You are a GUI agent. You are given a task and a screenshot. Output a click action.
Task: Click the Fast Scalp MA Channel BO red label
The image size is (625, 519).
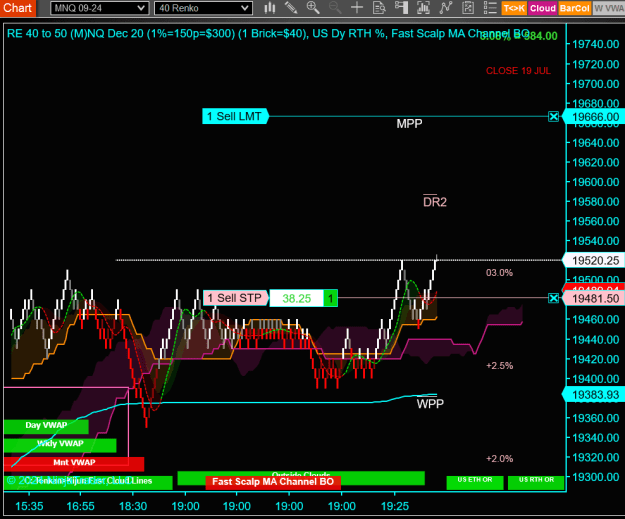[x=273, y=482]
